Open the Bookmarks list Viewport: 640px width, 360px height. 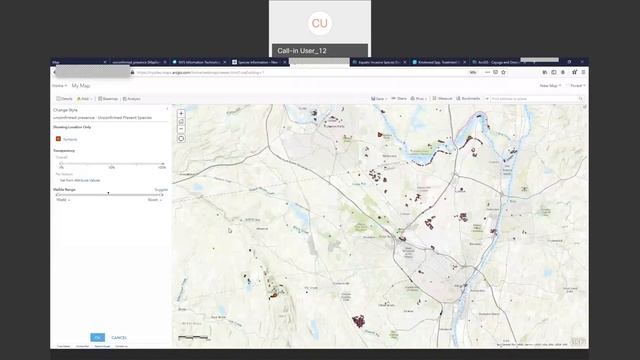468,99
